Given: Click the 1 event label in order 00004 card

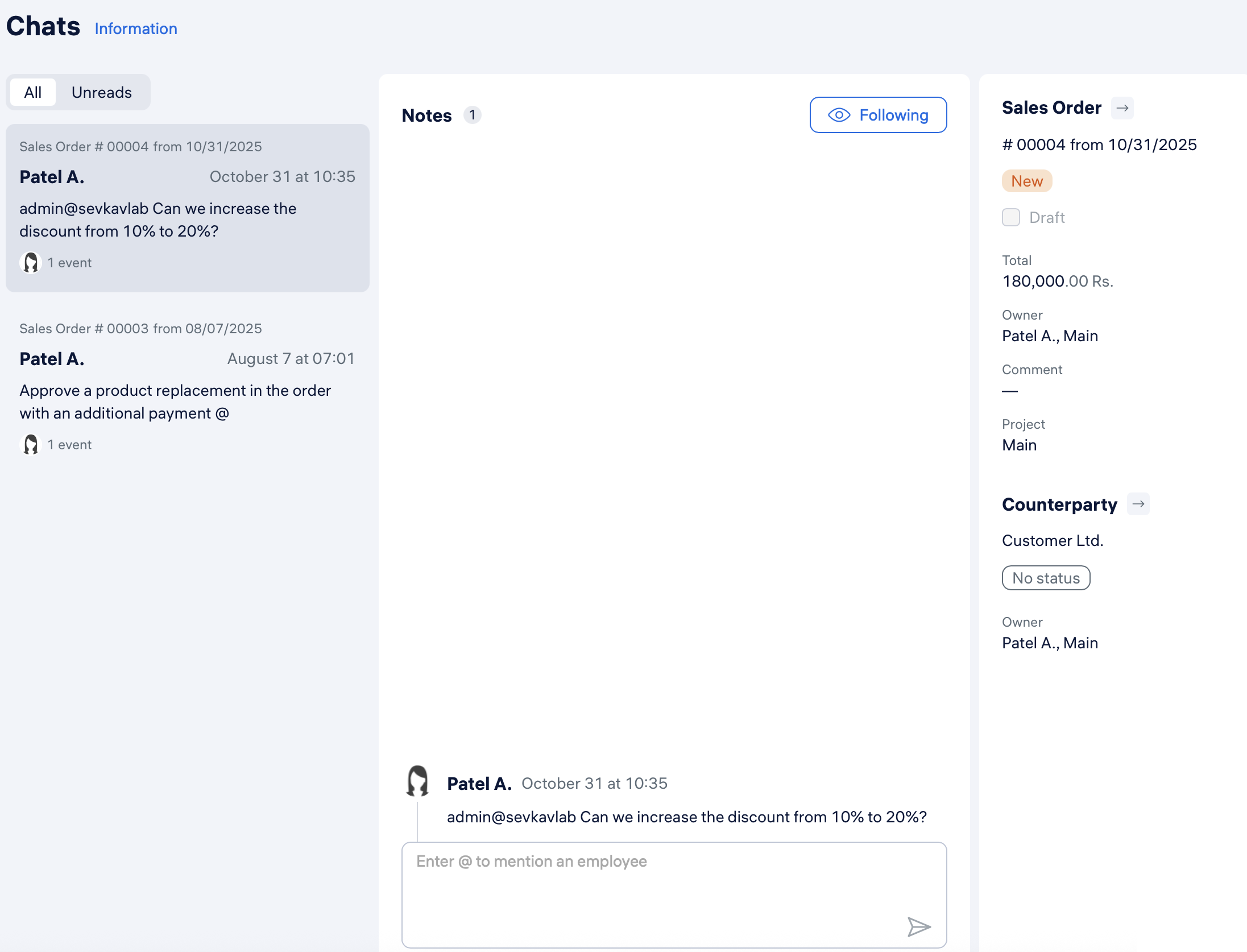Looking at the screenshot, I should point(69,263).
